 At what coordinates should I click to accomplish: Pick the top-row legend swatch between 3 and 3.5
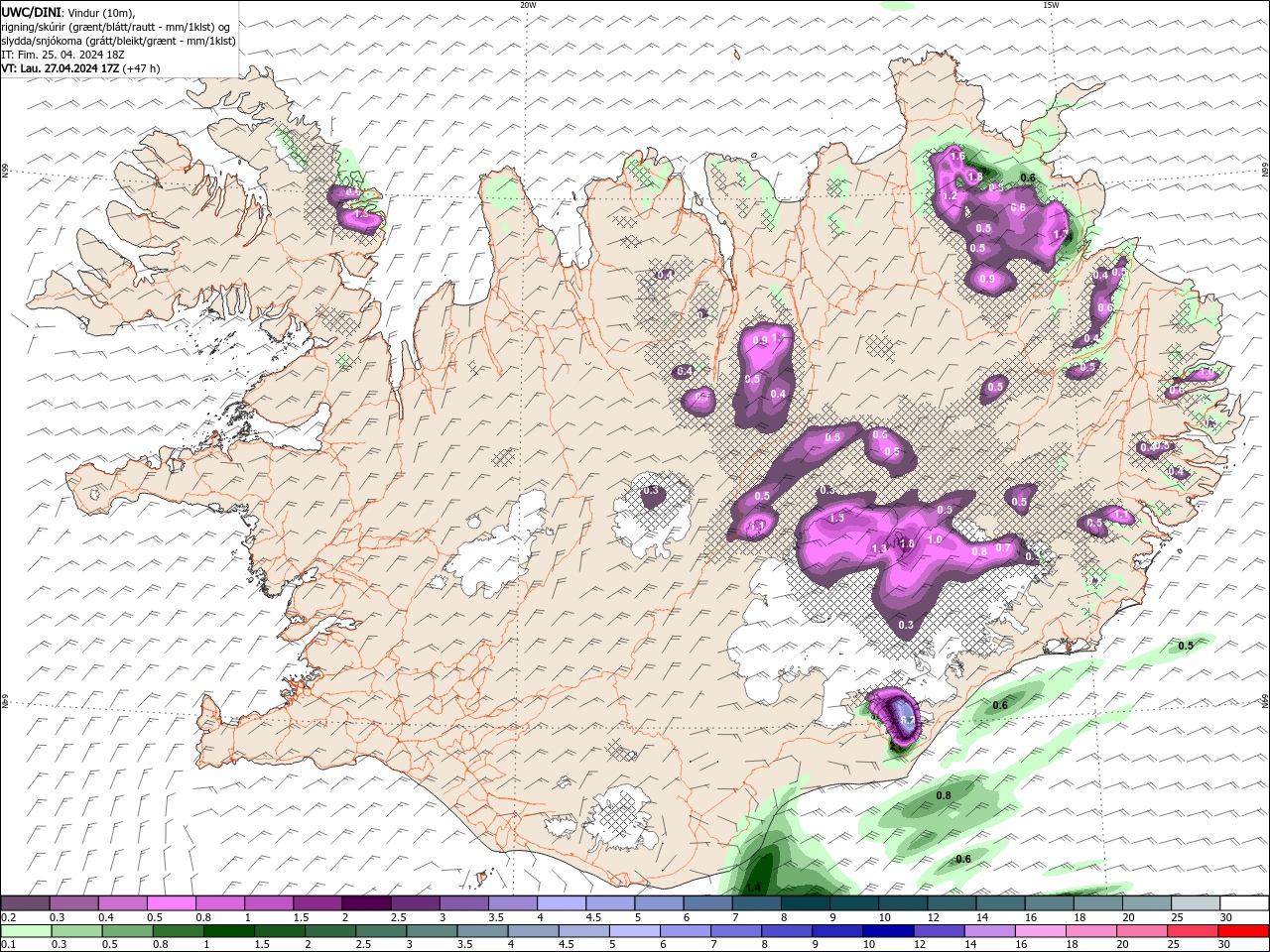[463, 902]
